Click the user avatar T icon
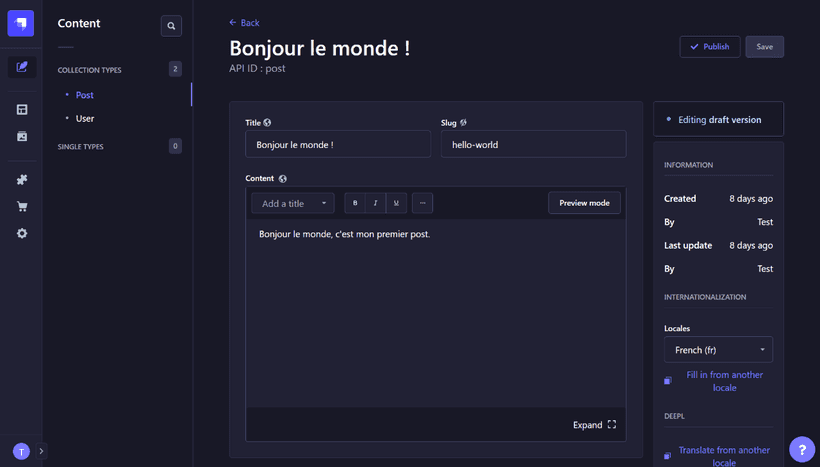The height and width of the screenshot is (467, 820). tap(21, 451)
